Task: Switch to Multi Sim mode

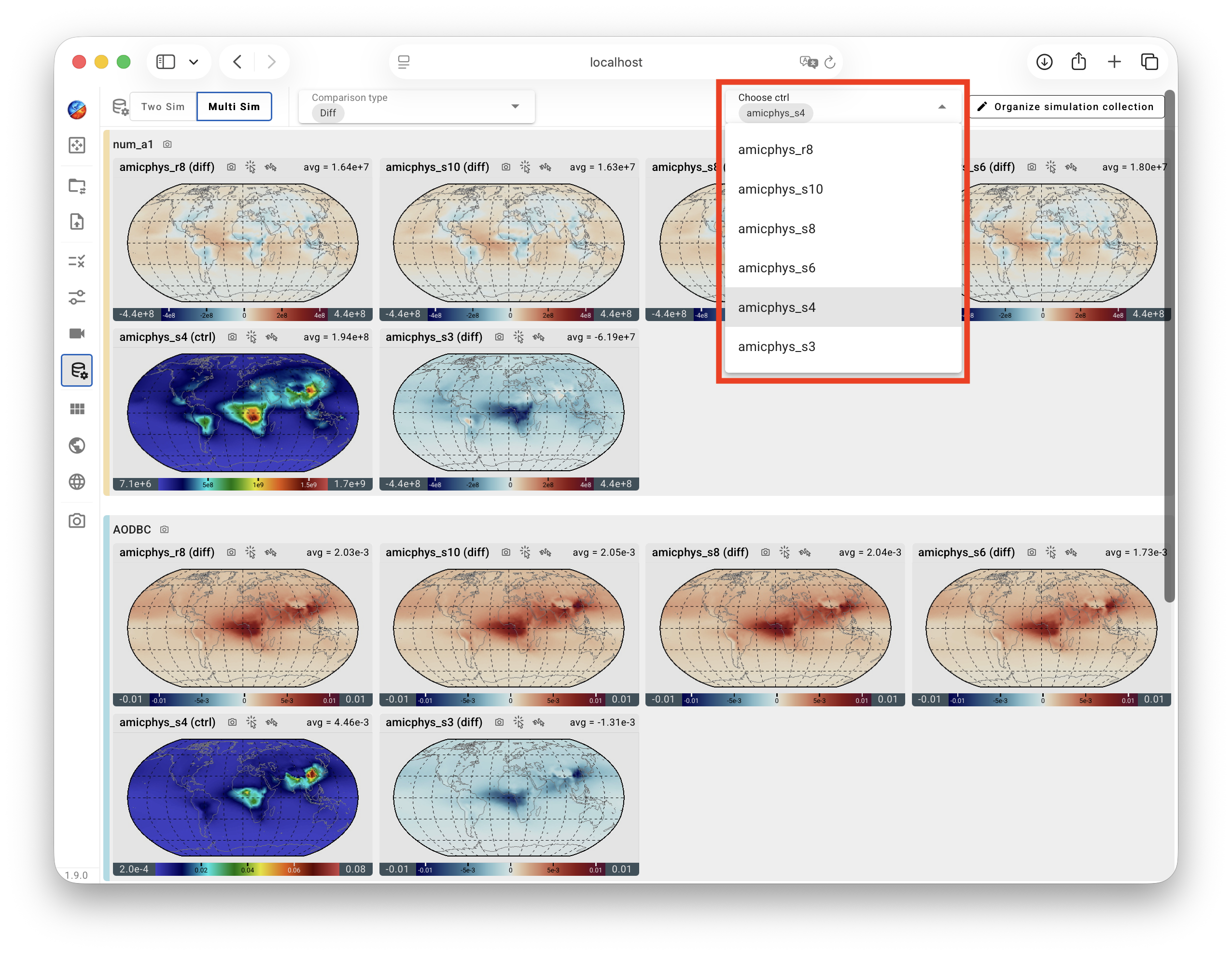Action: tap(234, 107)
